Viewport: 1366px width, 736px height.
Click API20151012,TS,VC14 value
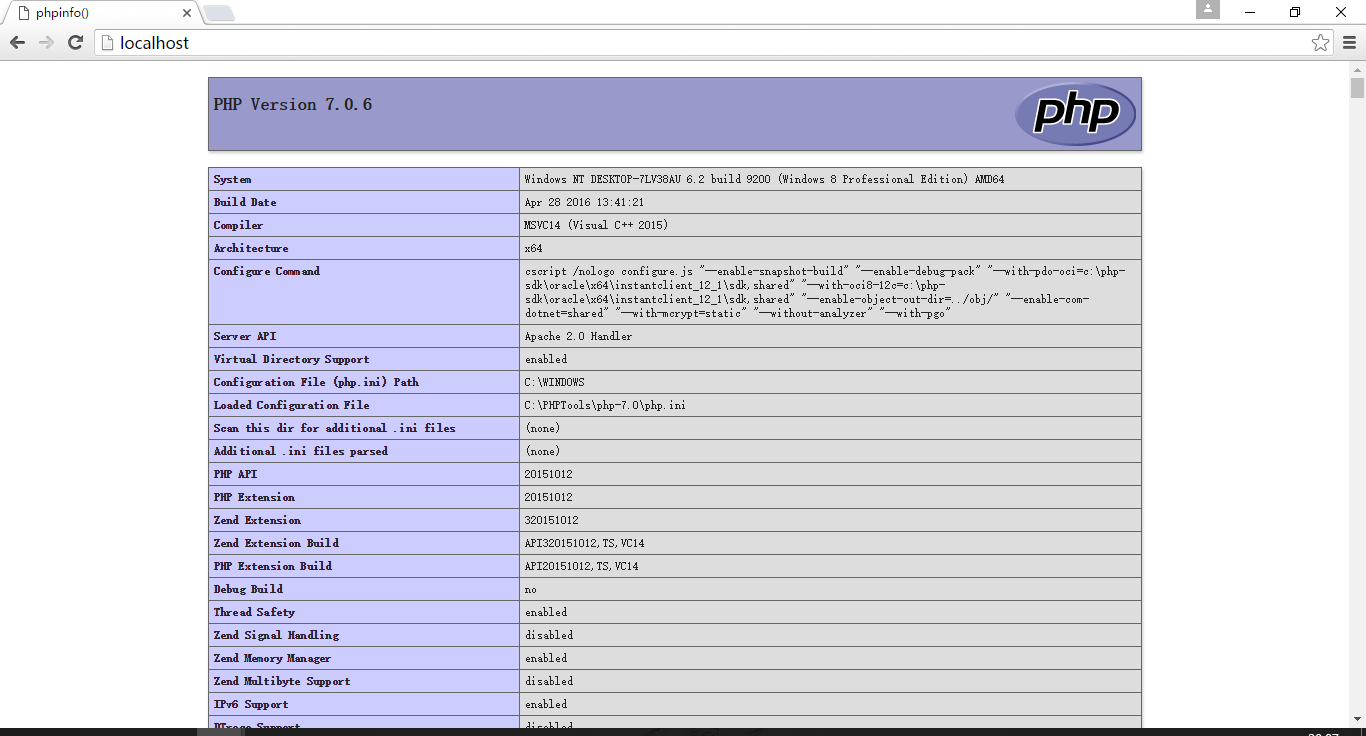coord(582,566)
